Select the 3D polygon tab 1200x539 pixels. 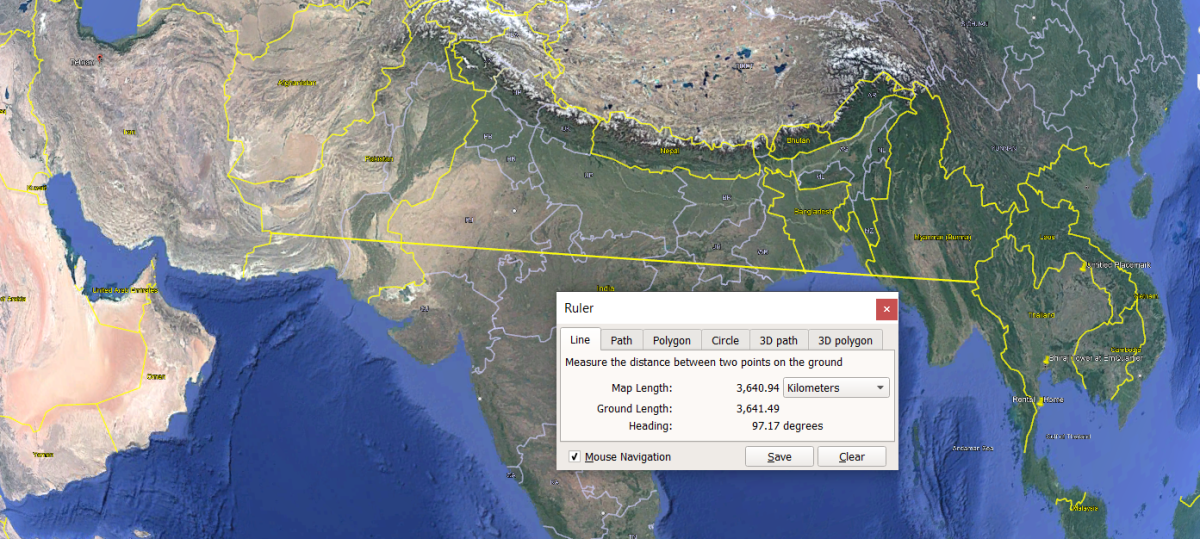pos(845,341)
